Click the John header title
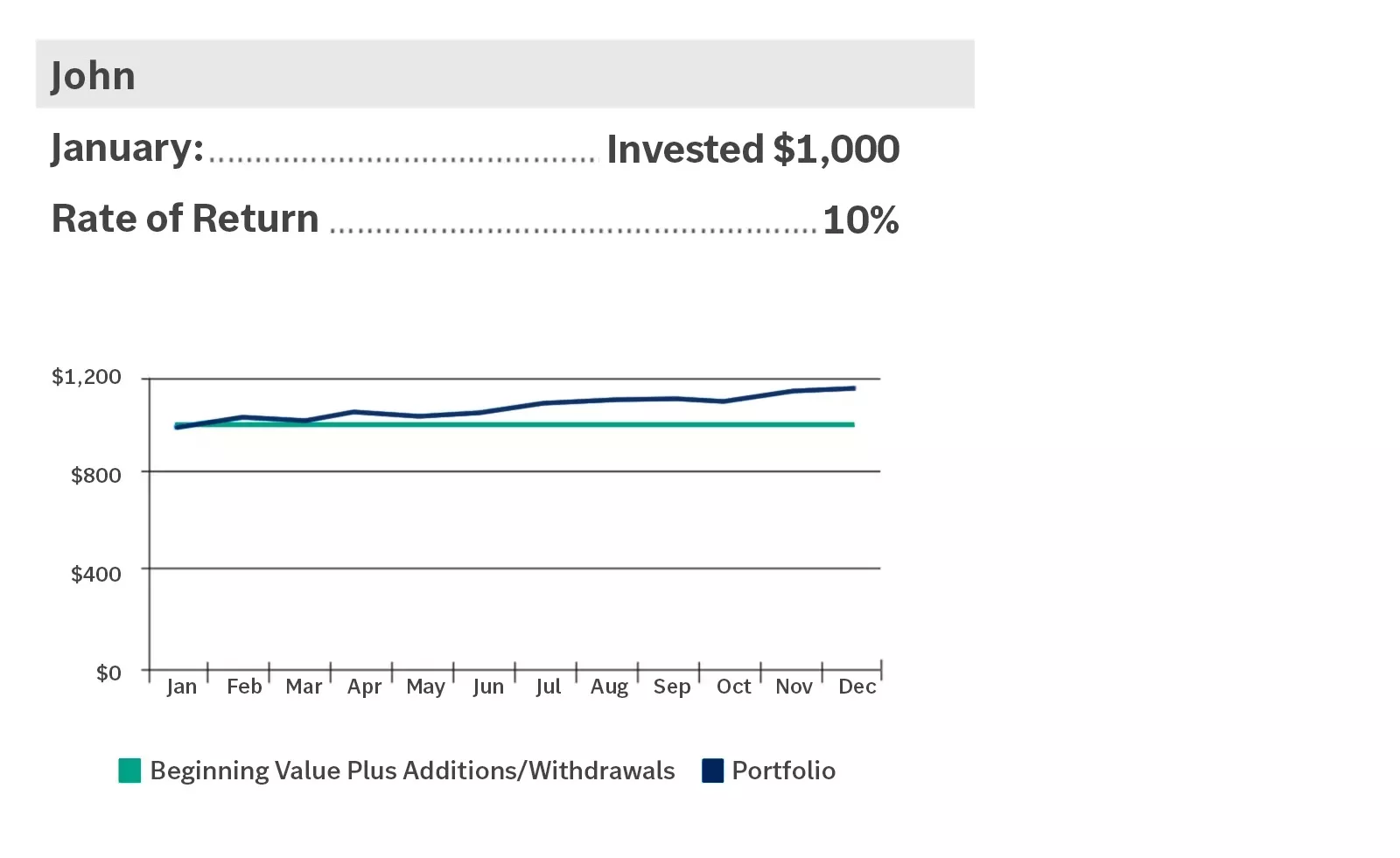1400x858 pixels. coord(93,76)
